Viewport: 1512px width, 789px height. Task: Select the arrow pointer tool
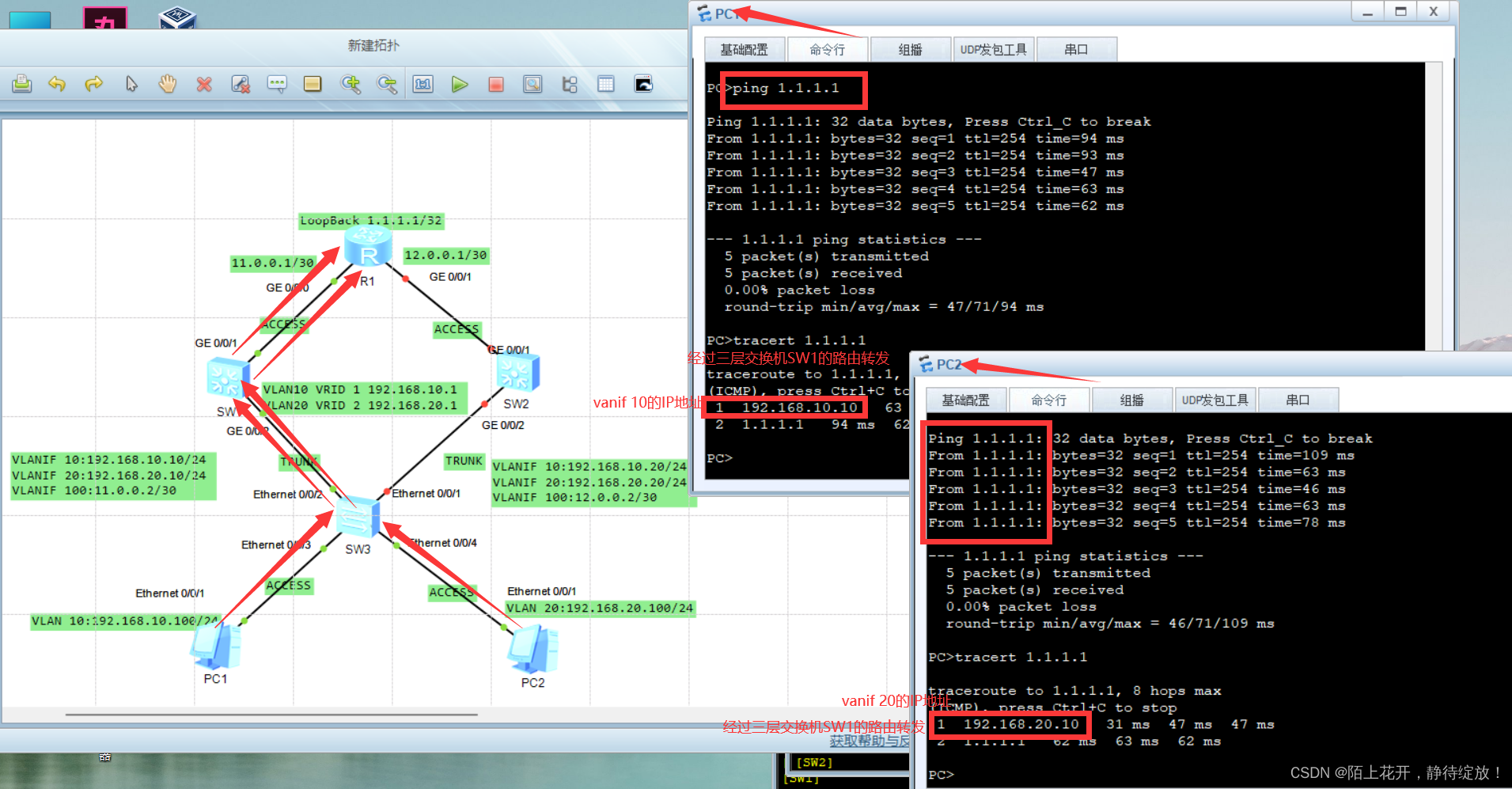[x=131, y=84]
